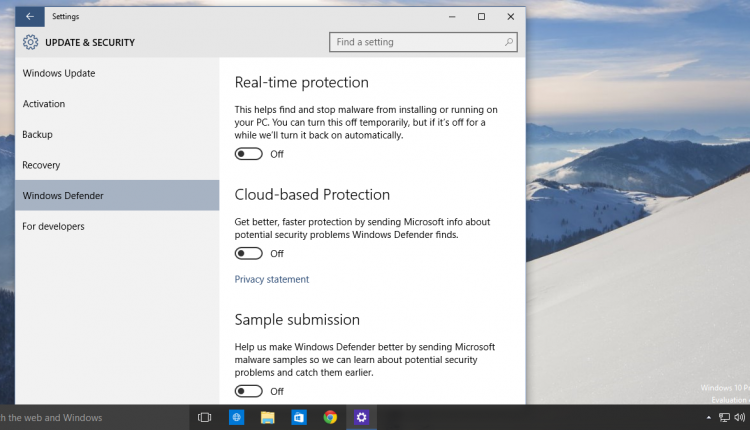The height and width of the screenshot is (430, 750).
Task: Open Recovery options
Action: pyautogui.click(x=117, y=165)
